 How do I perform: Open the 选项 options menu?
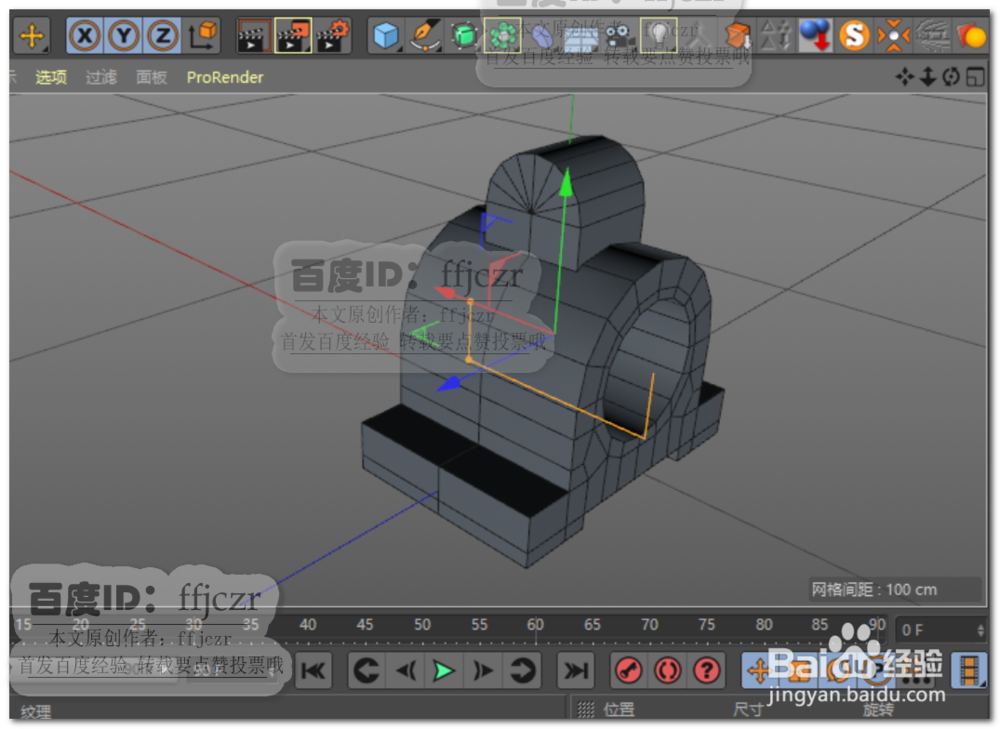[x=51, y=78]
